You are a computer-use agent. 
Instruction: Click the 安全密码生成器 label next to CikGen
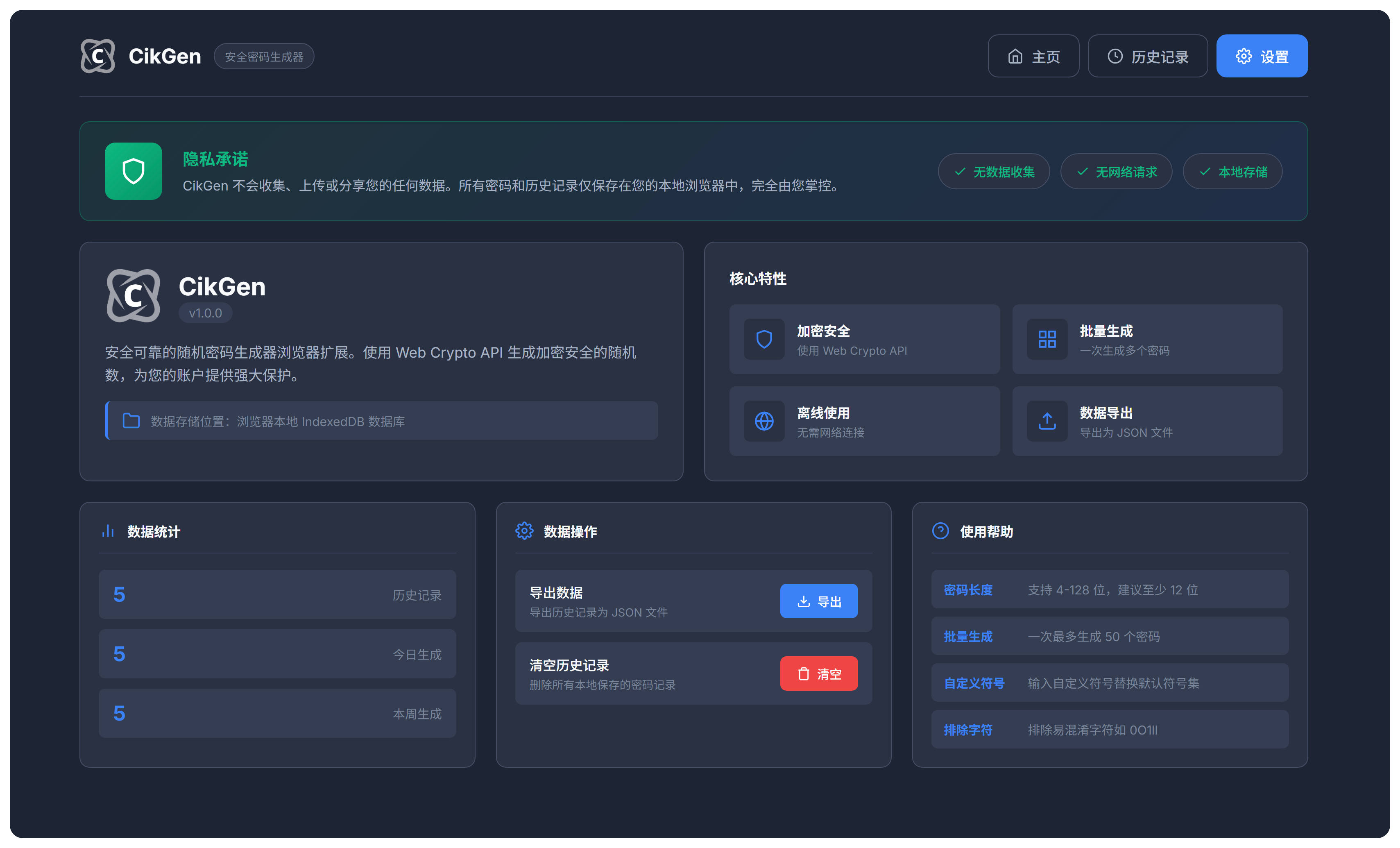pyautogui.click(x=264, y=56)
